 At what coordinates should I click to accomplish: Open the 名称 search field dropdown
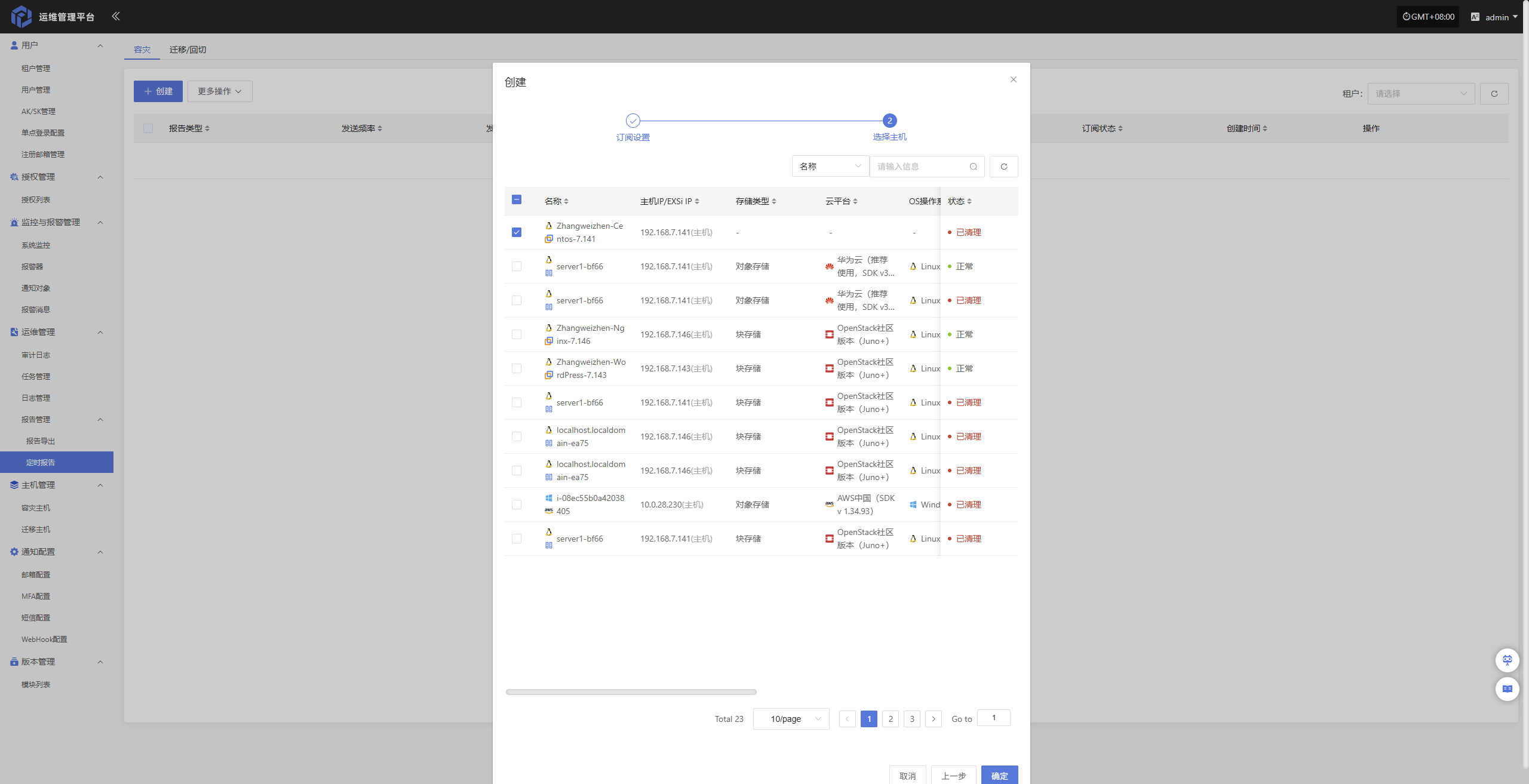pos(830,167)
